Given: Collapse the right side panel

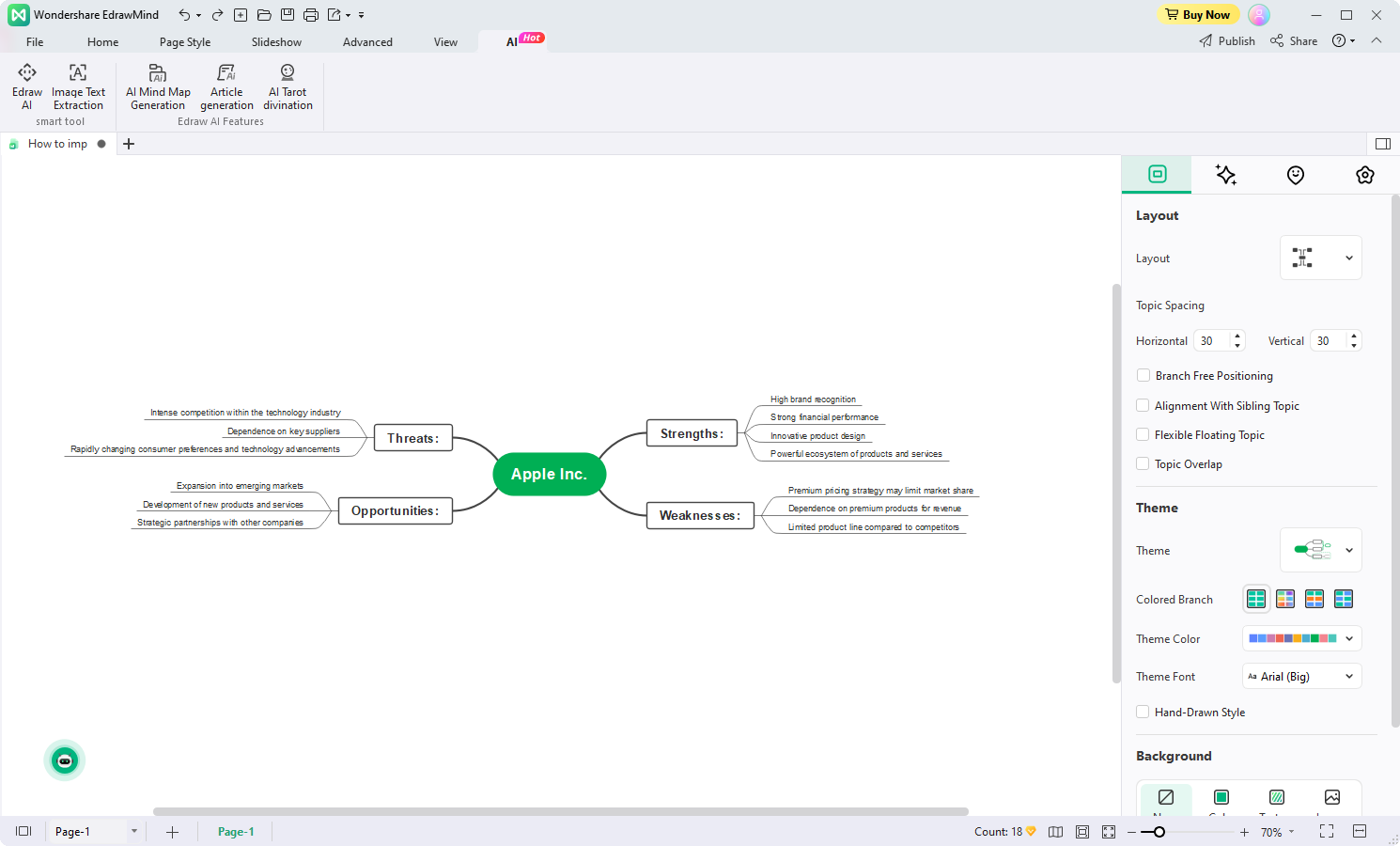Looking at the screenshot, I should pos(1383,144).
